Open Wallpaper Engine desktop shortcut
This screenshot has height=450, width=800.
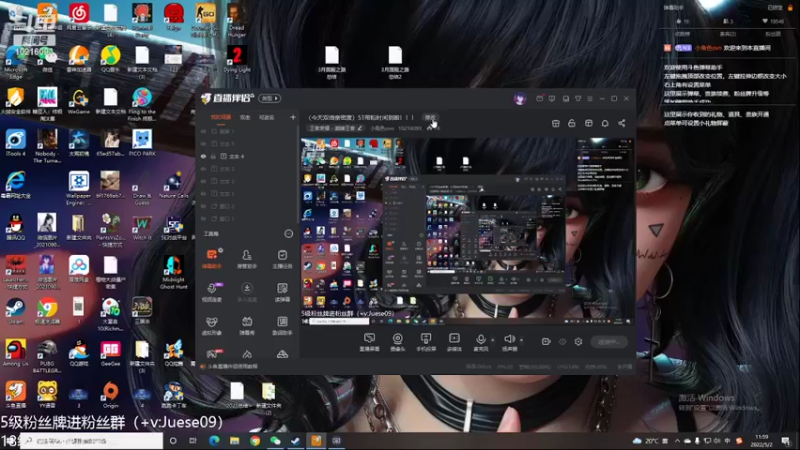[79, 188]
